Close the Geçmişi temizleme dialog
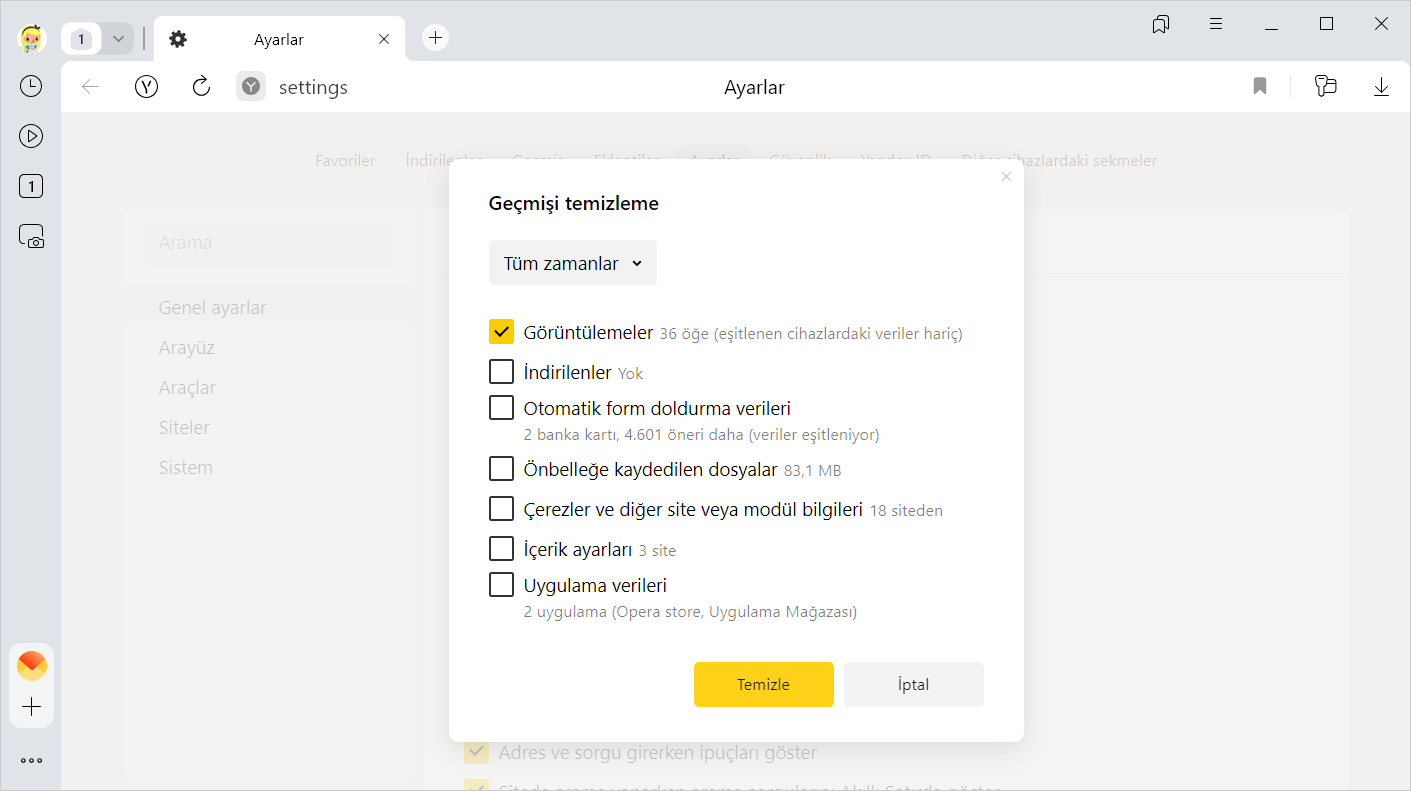1411x791 pixels. tap(1006, 177)
